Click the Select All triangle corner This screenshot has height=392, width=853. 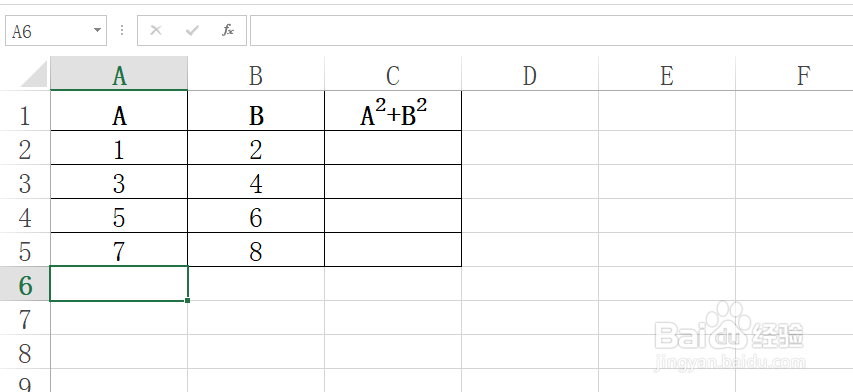click(34, 74)
